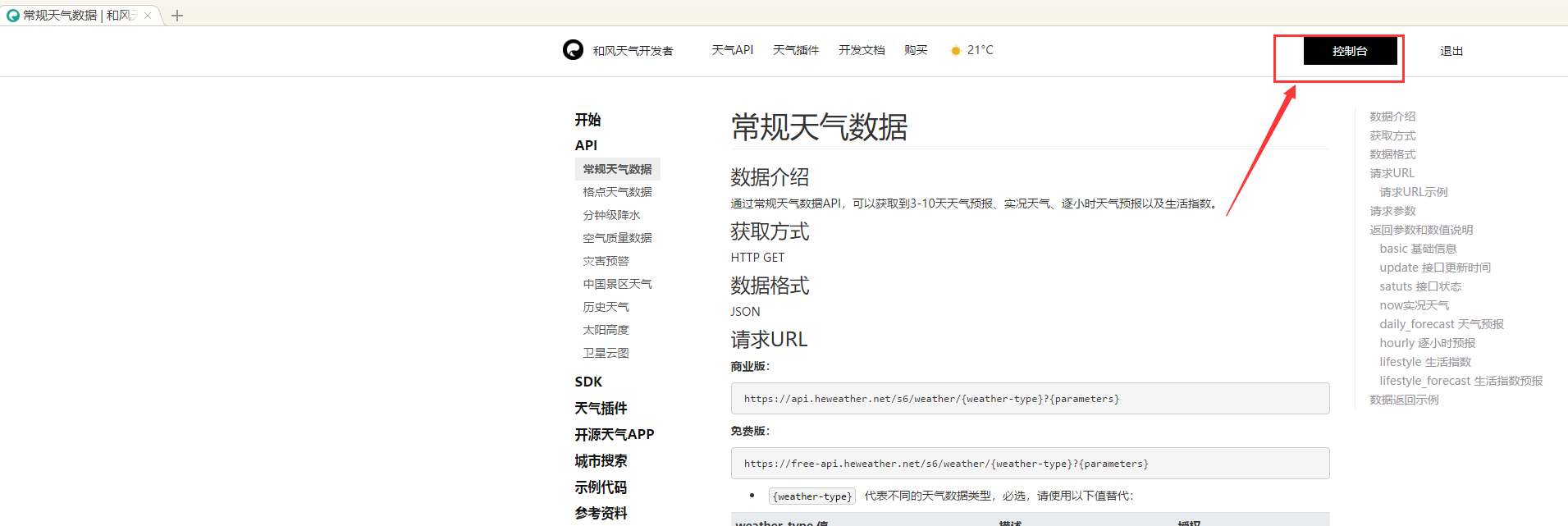Click the 常规天气数据 page heading
This screenshot has width=1568, height=526.
(819, 127)
